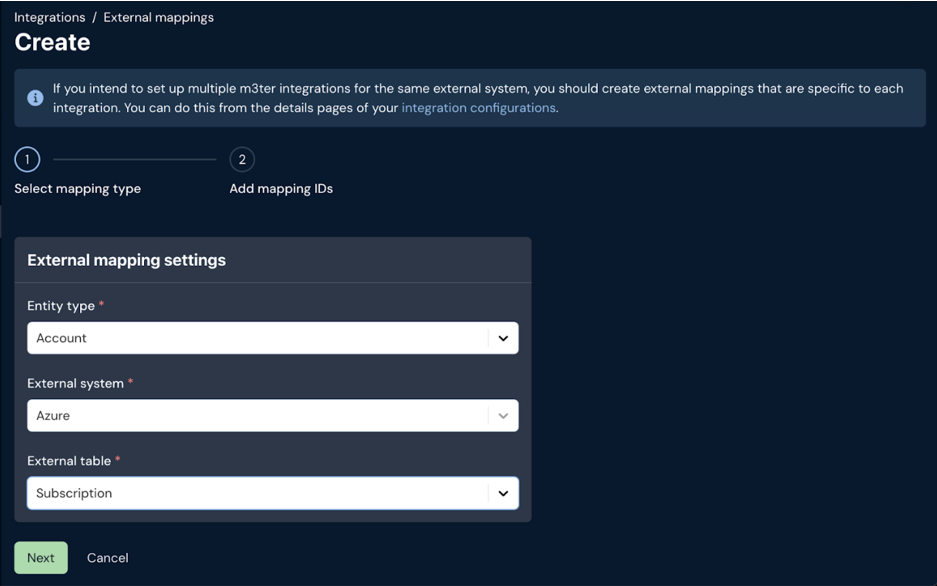
Task: Click the External table chevron arrow
Action: (503, 493)
